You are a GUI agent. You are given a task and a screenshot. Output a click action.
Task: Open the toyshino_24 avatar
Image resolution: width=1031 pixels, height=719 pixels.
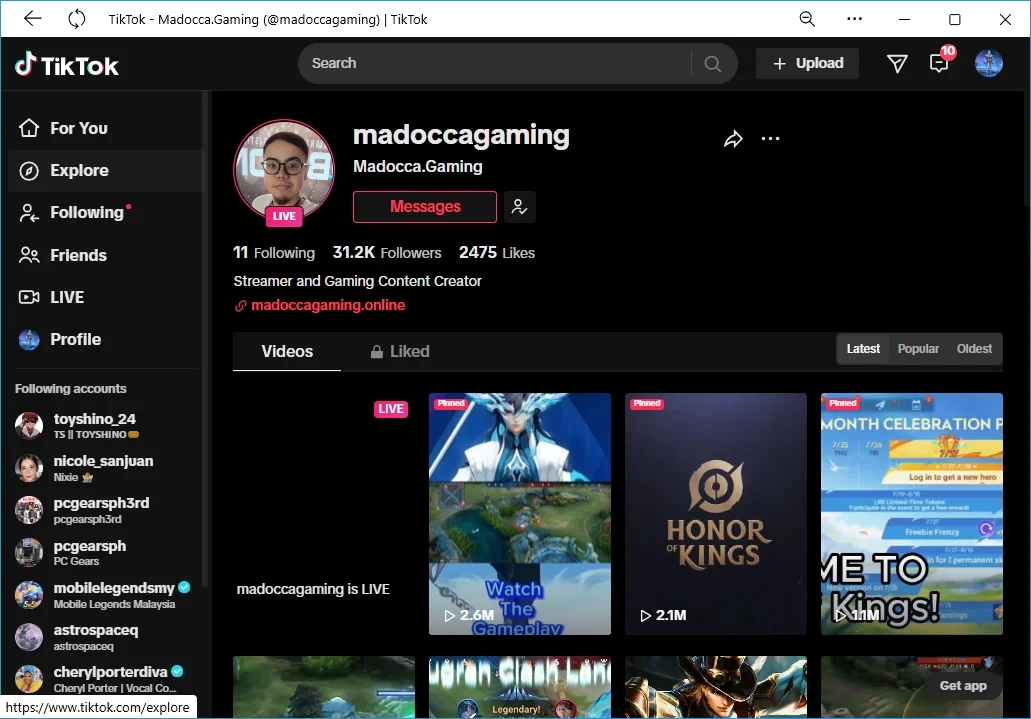point(29,426)
